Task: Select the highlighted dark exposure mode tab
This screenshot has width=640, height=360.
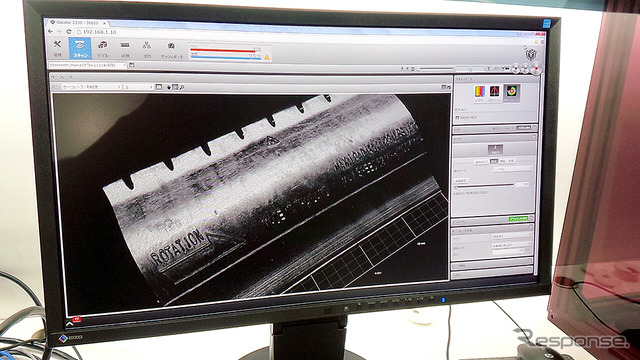Action: click(x=494, y=162)
